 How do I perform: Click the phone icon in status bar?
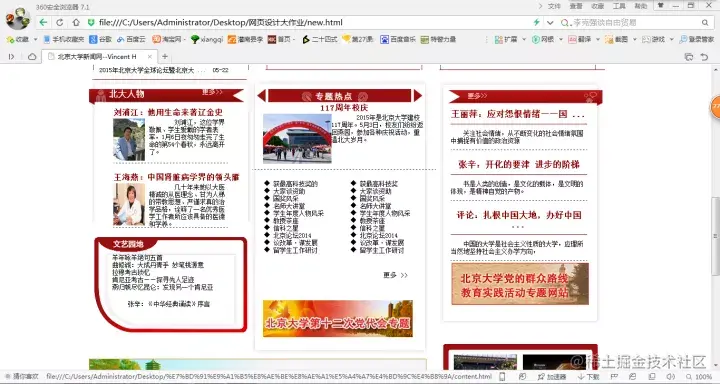click(x=502, y=377)
